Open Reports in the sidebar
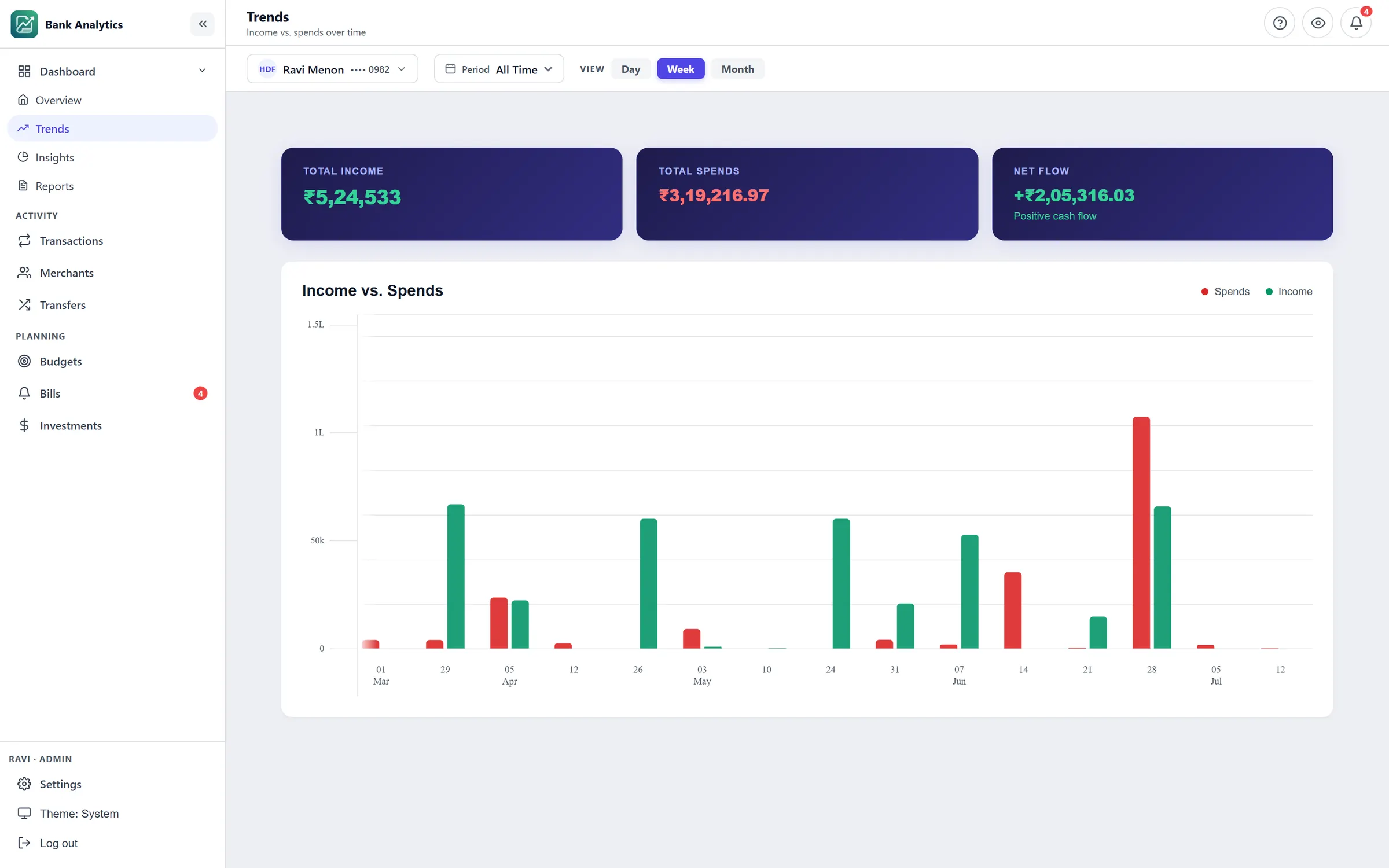1389x868 pixels. [112, 186]
